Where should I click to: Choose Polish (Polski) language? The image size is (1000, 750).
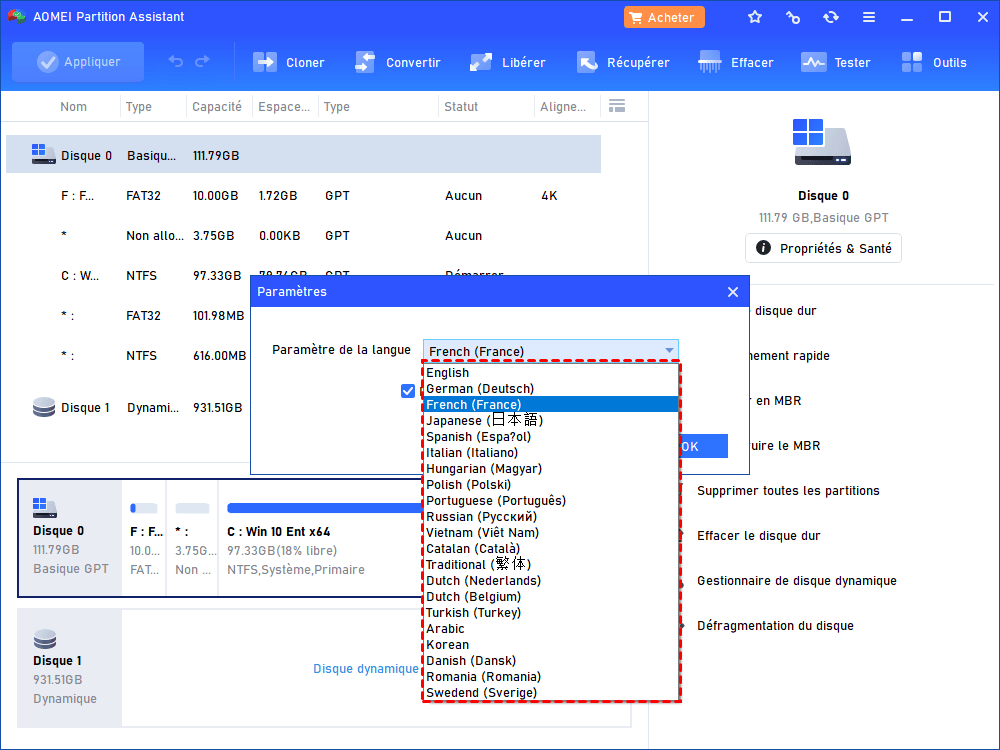(x=550, y=484)
